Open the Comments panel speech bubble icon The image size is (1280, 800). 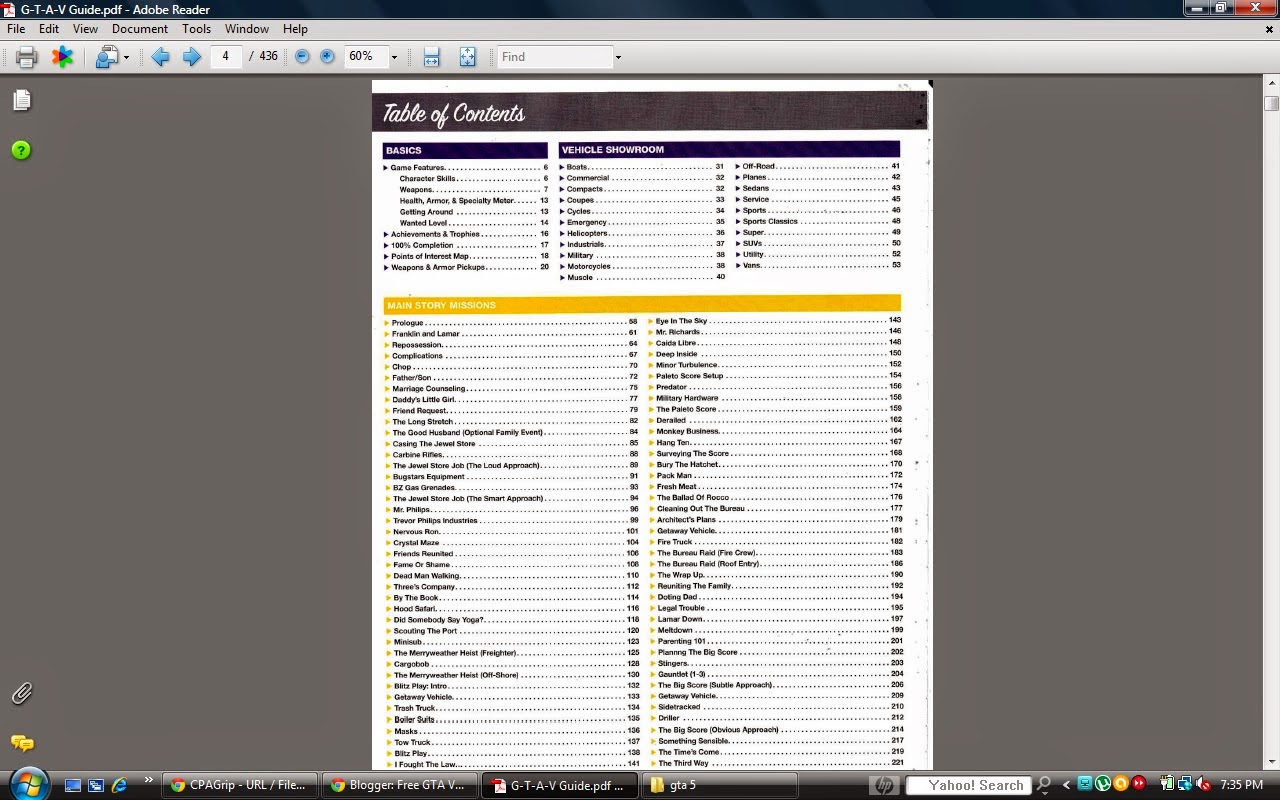click(21, 743)
